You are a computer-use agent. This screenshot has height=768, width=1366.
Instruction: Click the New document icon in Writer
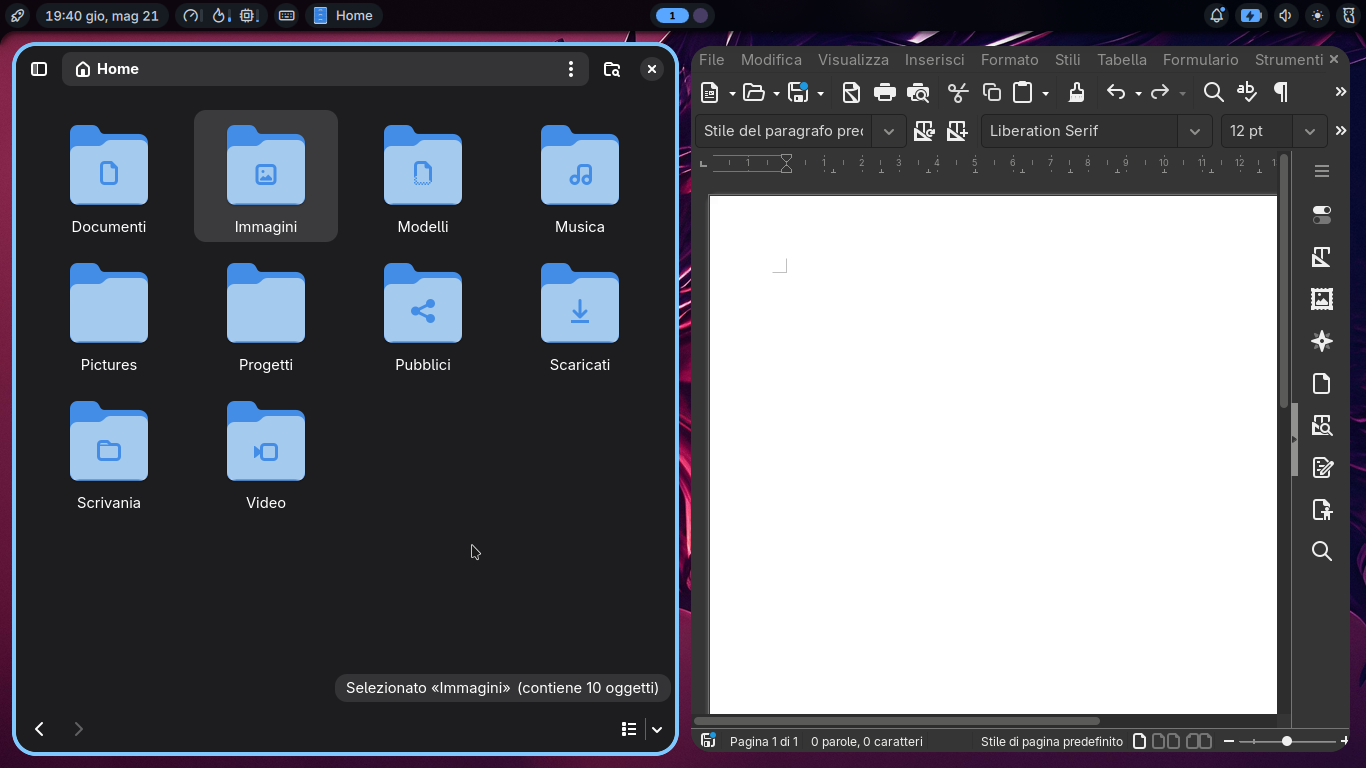[710, 93]
